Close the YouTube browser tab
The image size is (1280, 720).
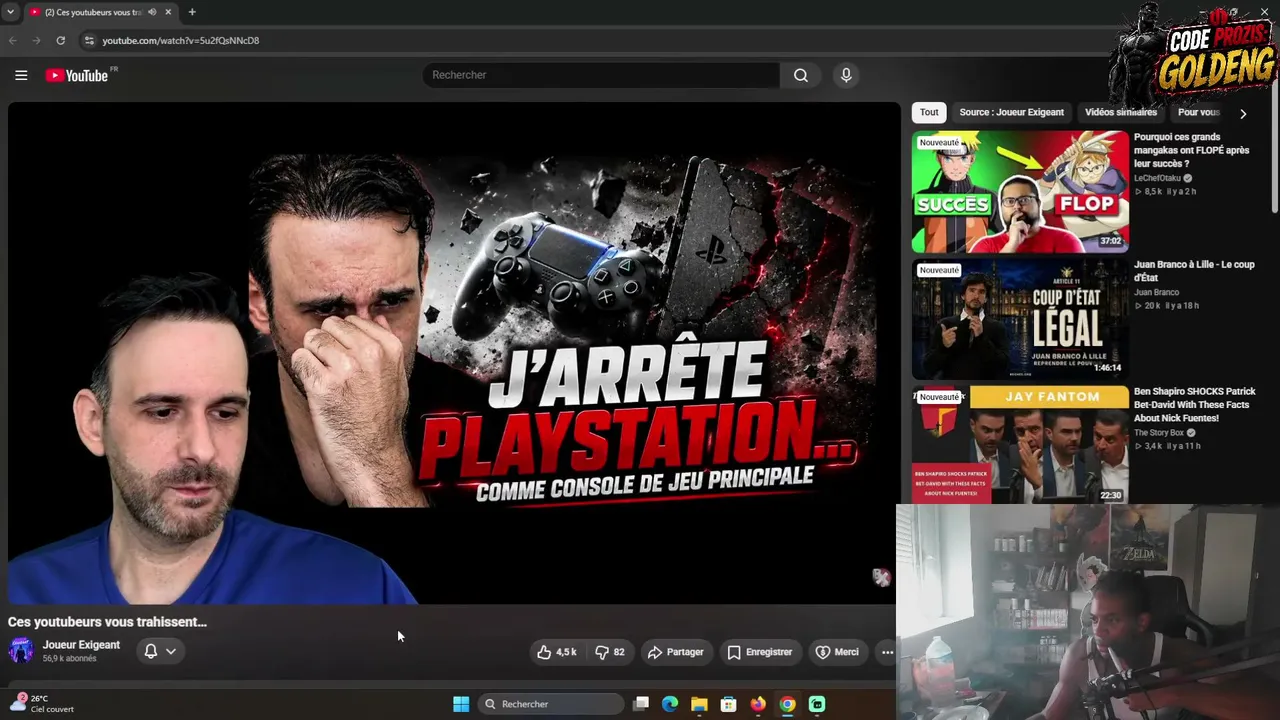(x=168, y=12)
